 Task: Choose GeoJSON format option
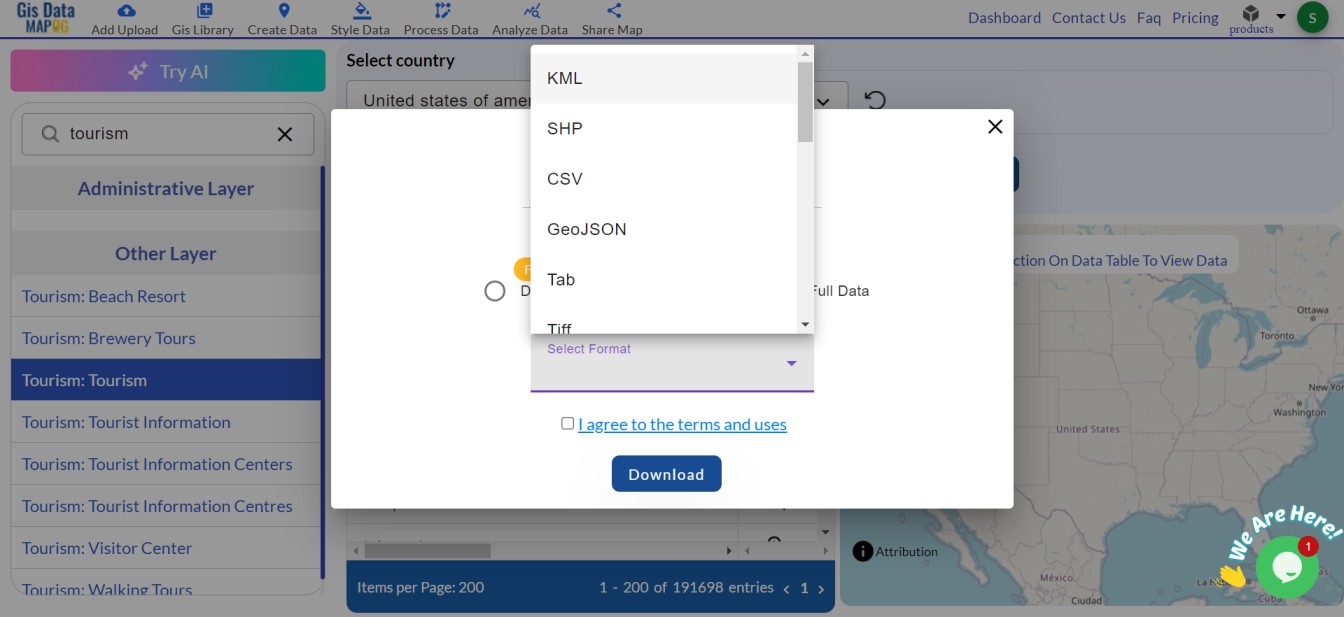(x=664, y=229)
